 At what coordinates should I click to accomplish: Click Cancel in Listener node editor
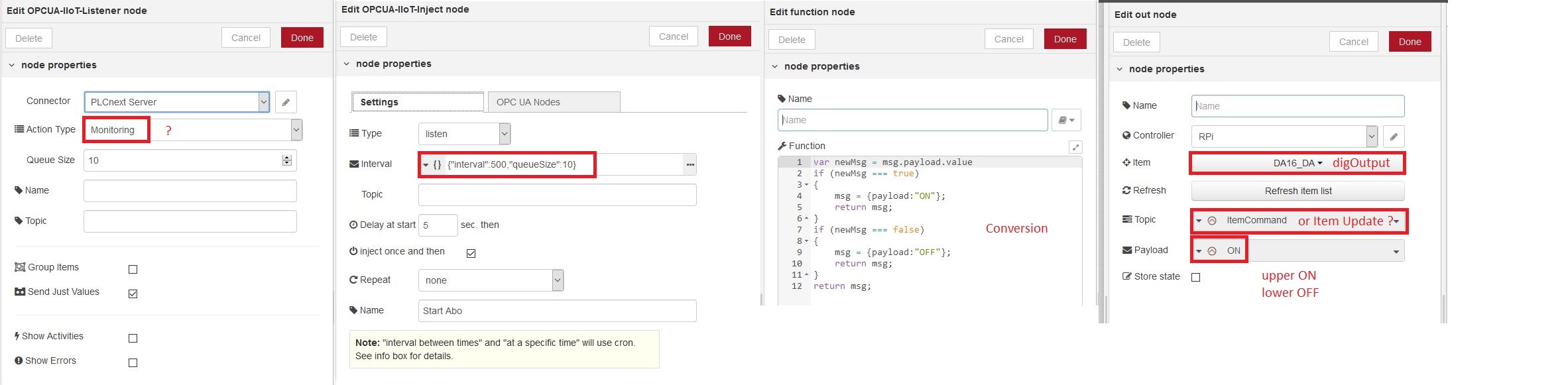pyautogui.click(x=246, y=38)
